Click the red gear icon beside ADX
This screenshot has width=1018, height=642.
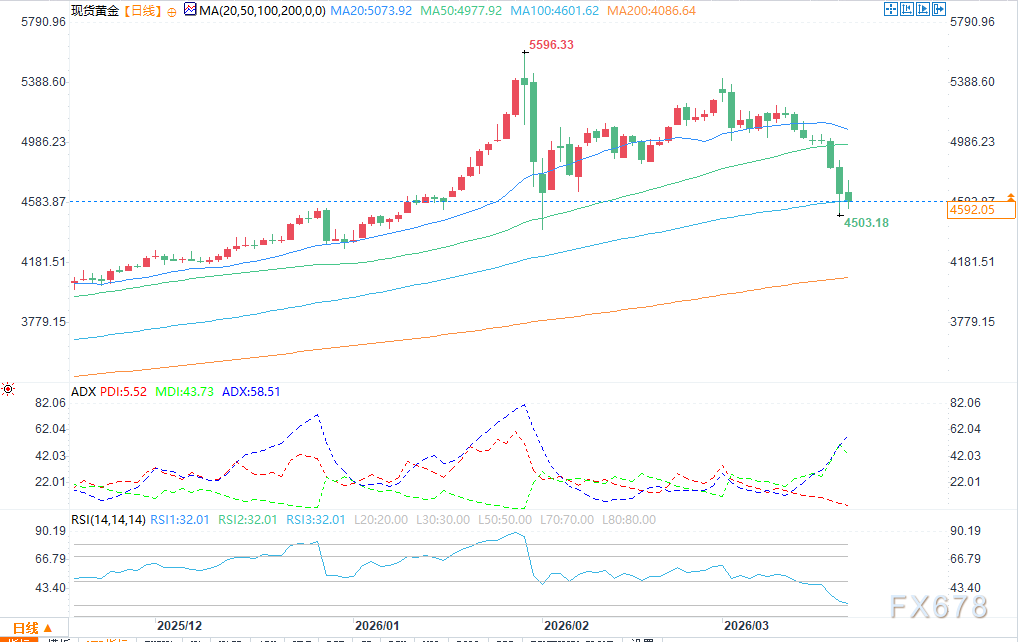click(x=8, y=389)
